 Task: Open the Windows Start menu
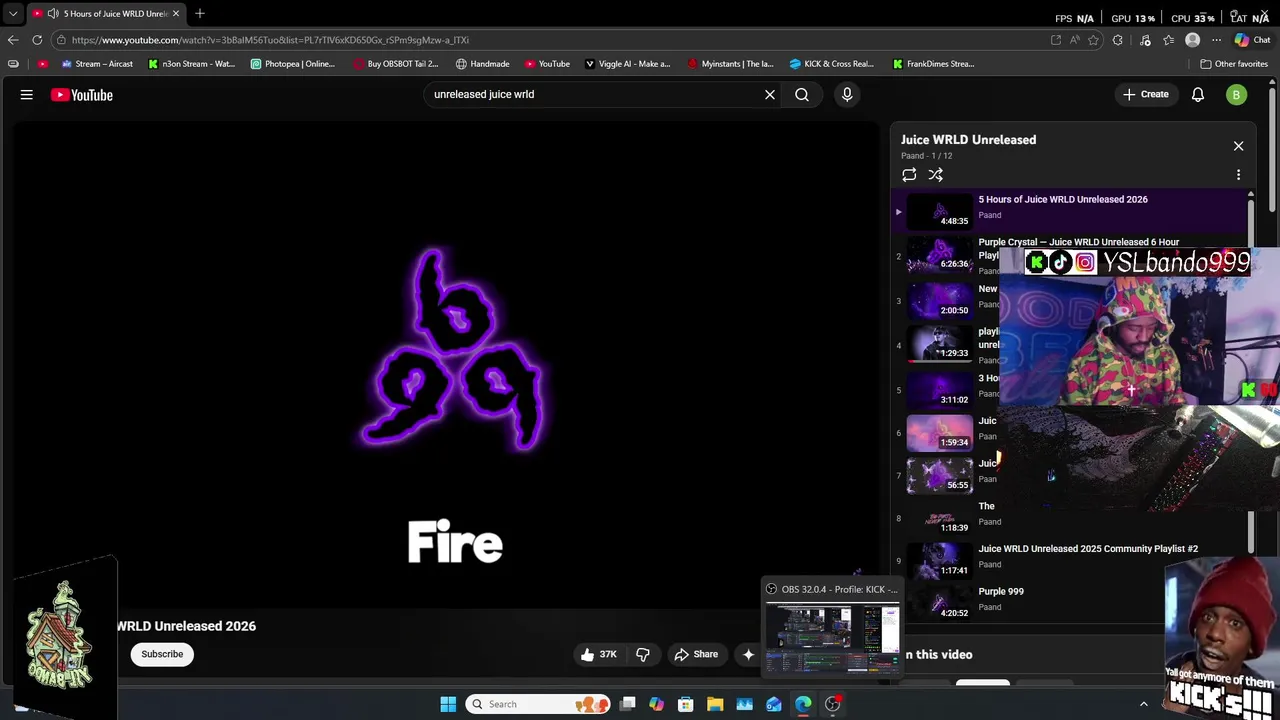click(448, 704)
